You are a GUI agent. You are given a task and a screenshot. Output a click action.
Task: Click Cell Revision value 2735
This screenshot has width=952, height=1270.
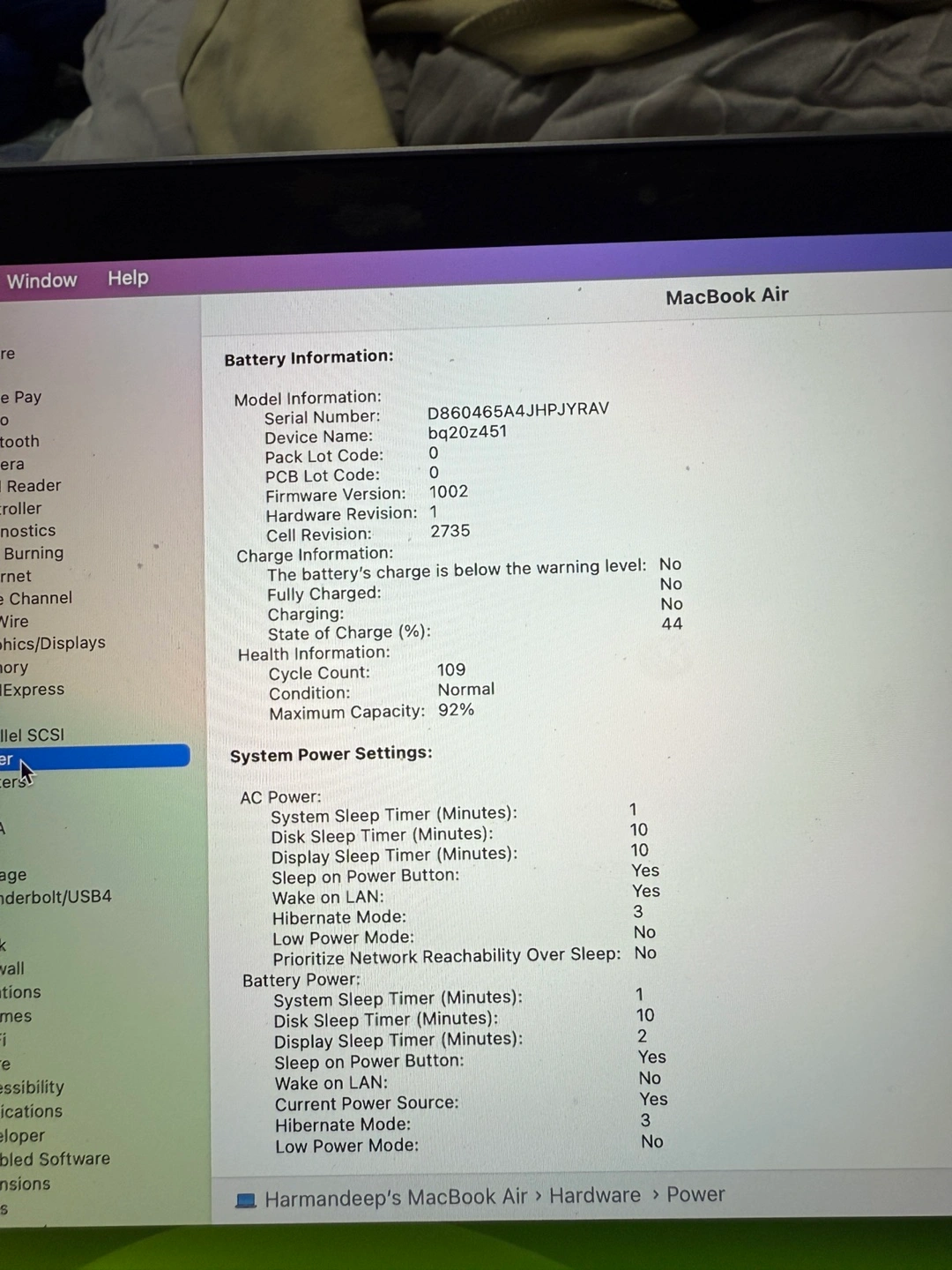tap(450, 531)
